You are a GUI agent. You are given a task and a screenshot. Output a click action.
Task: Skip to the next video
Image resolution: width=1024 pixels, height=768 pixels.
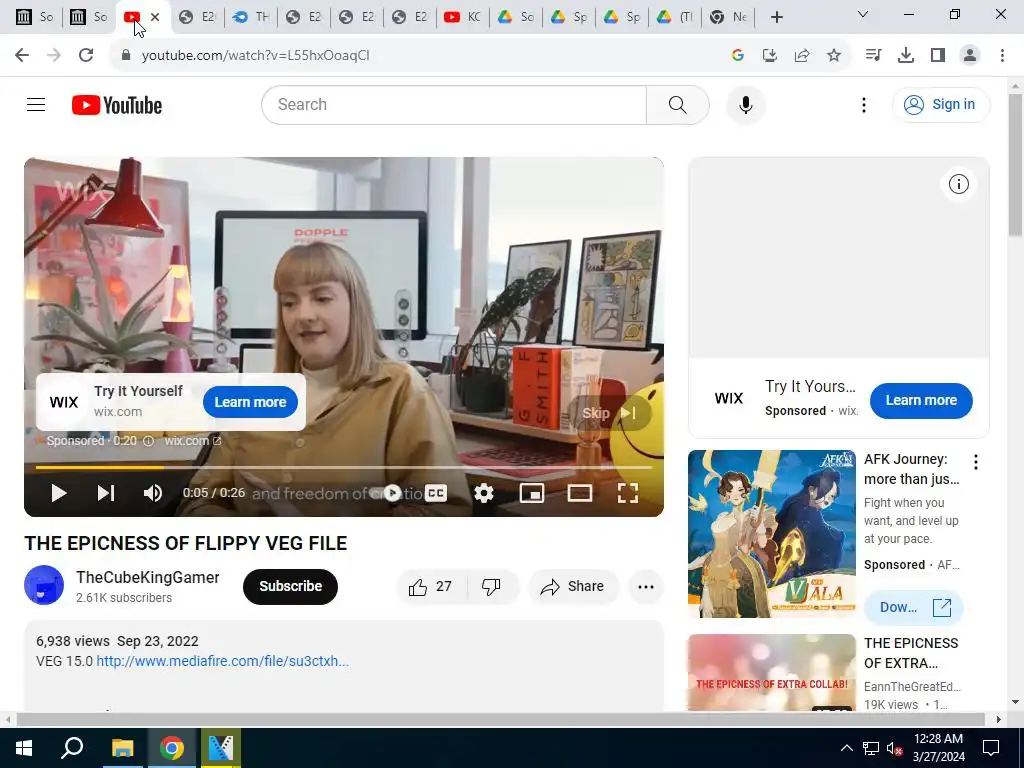tap(106, 493)
